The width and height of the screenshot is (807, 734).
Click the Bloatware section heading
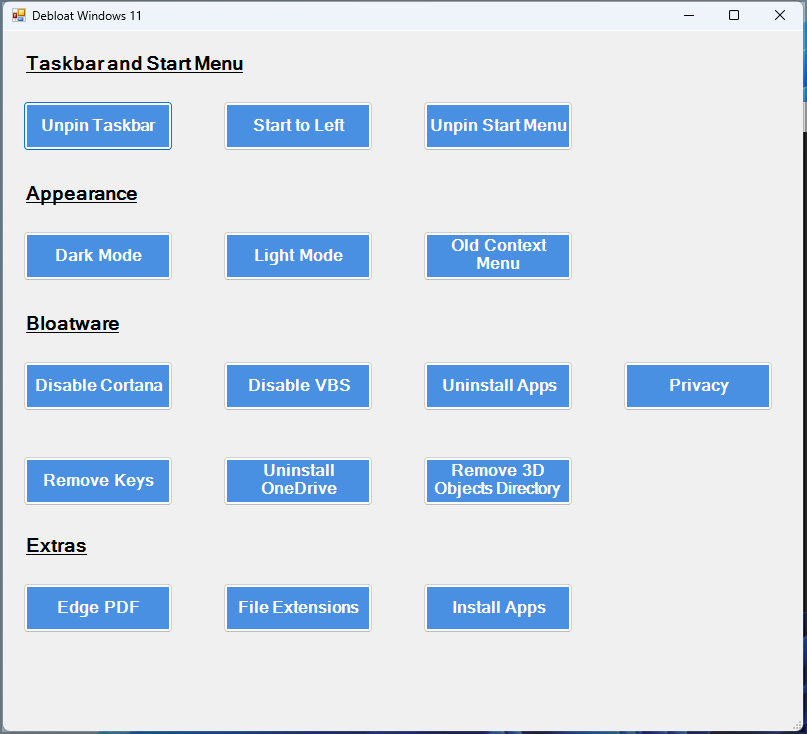tap(71, 323)
